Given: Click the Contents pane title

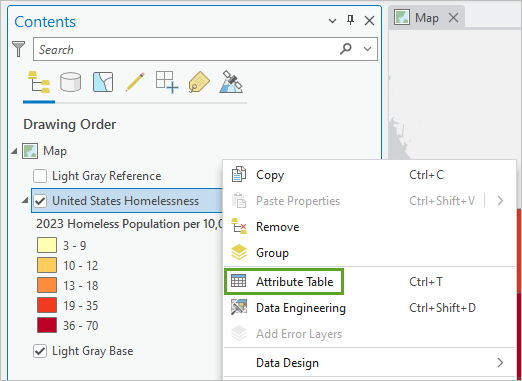Looking at the screenshot, I should (45, 22).
